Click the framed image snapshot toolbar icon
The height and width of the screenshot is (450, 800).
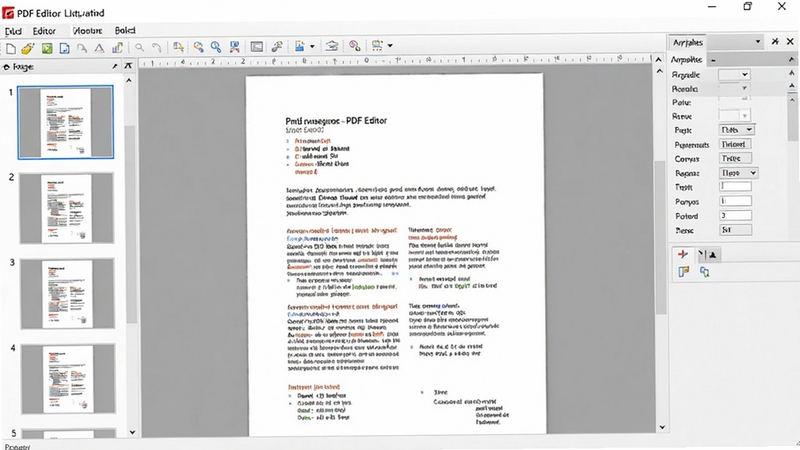[x=257, y=47]
